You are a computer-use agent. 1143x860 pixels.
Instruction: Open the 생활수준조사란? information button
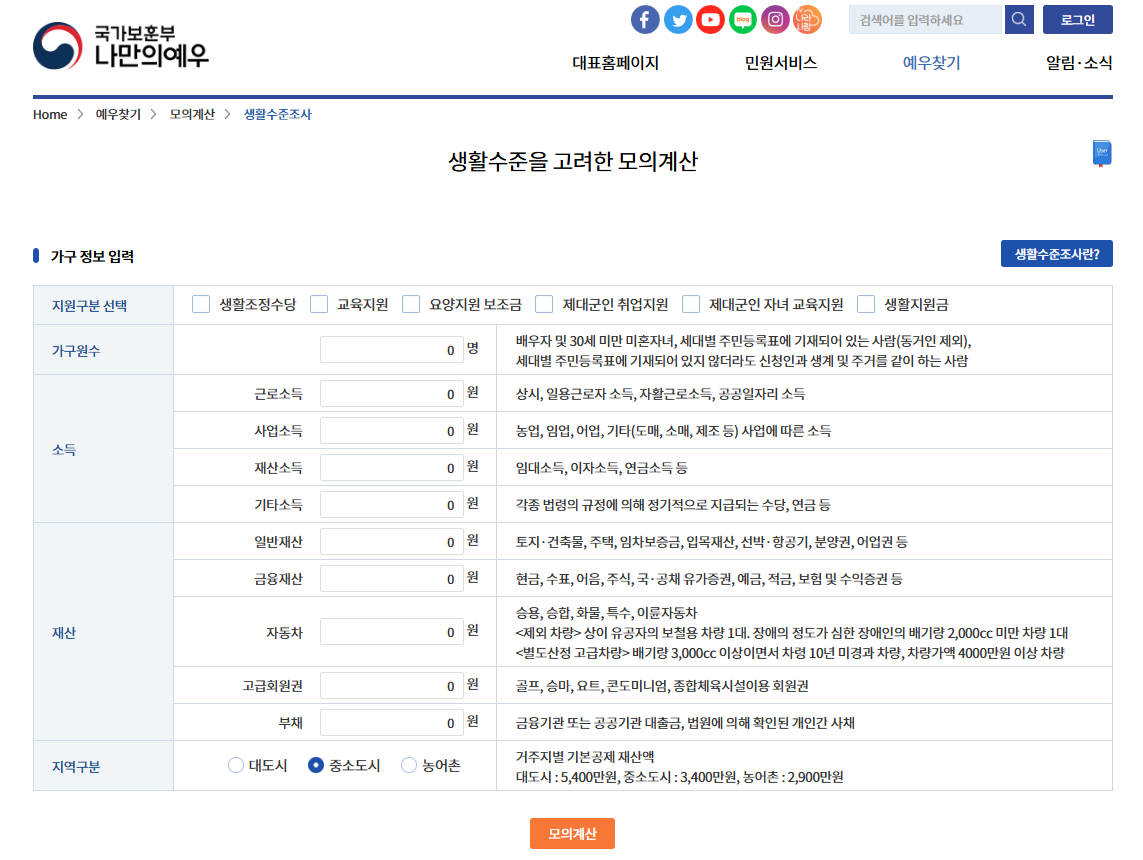[1057, 253]
